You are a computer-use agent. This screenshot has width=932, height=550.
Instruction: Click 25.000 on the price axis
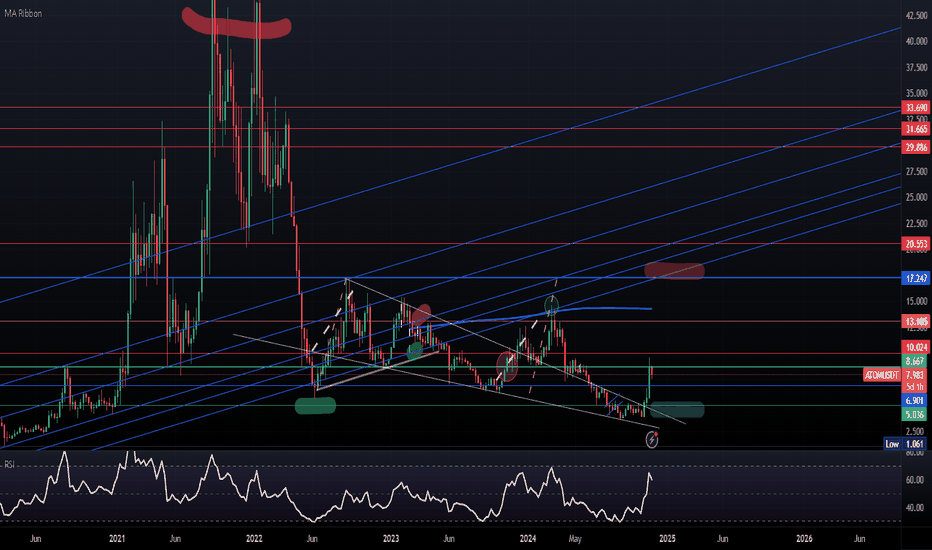pos(916,197)
